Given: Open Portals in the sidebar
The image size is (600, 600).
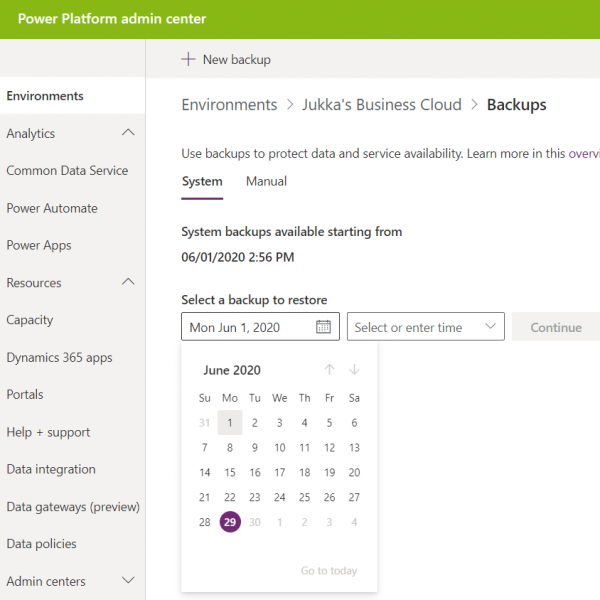Looking at the screenshot, I should 25,395.
